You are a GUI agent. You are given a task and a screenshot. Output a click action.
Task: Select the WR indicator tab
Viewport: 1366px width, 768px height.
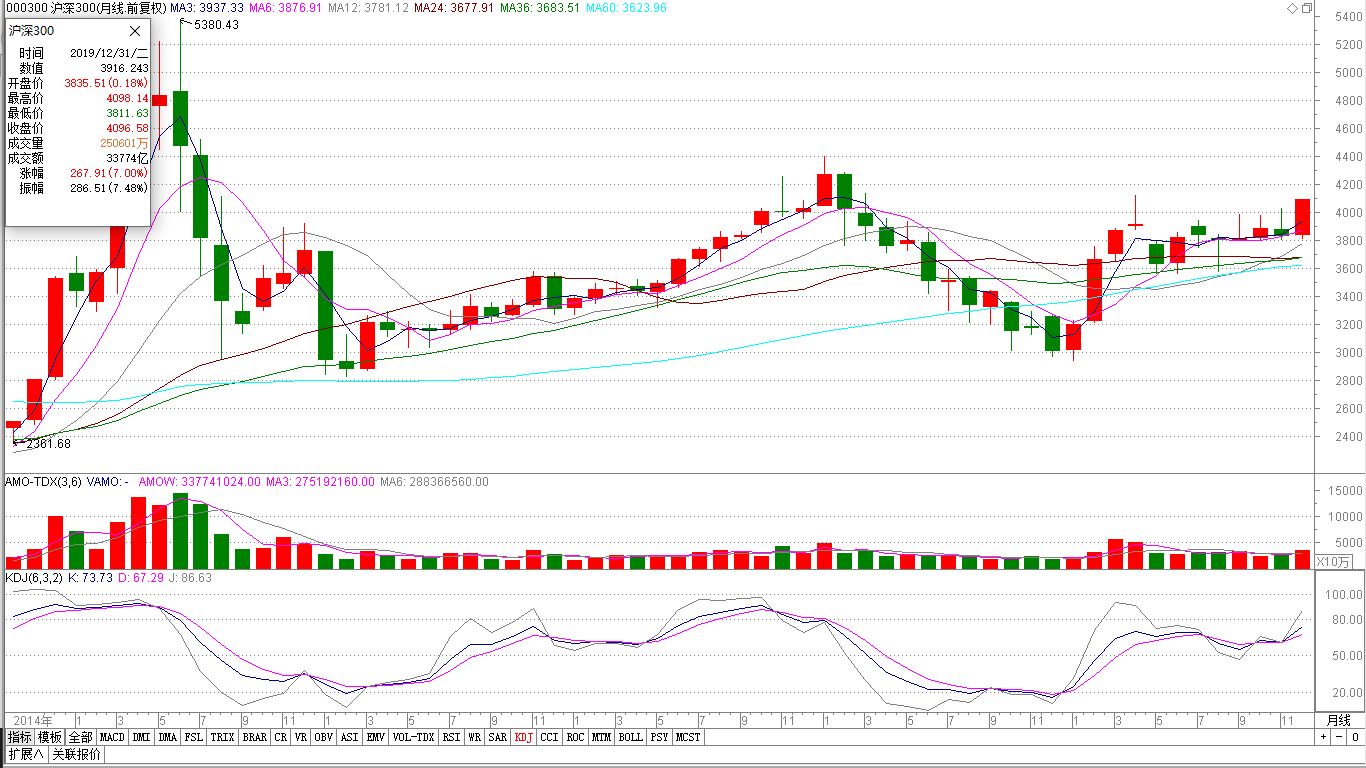(475, 737)
